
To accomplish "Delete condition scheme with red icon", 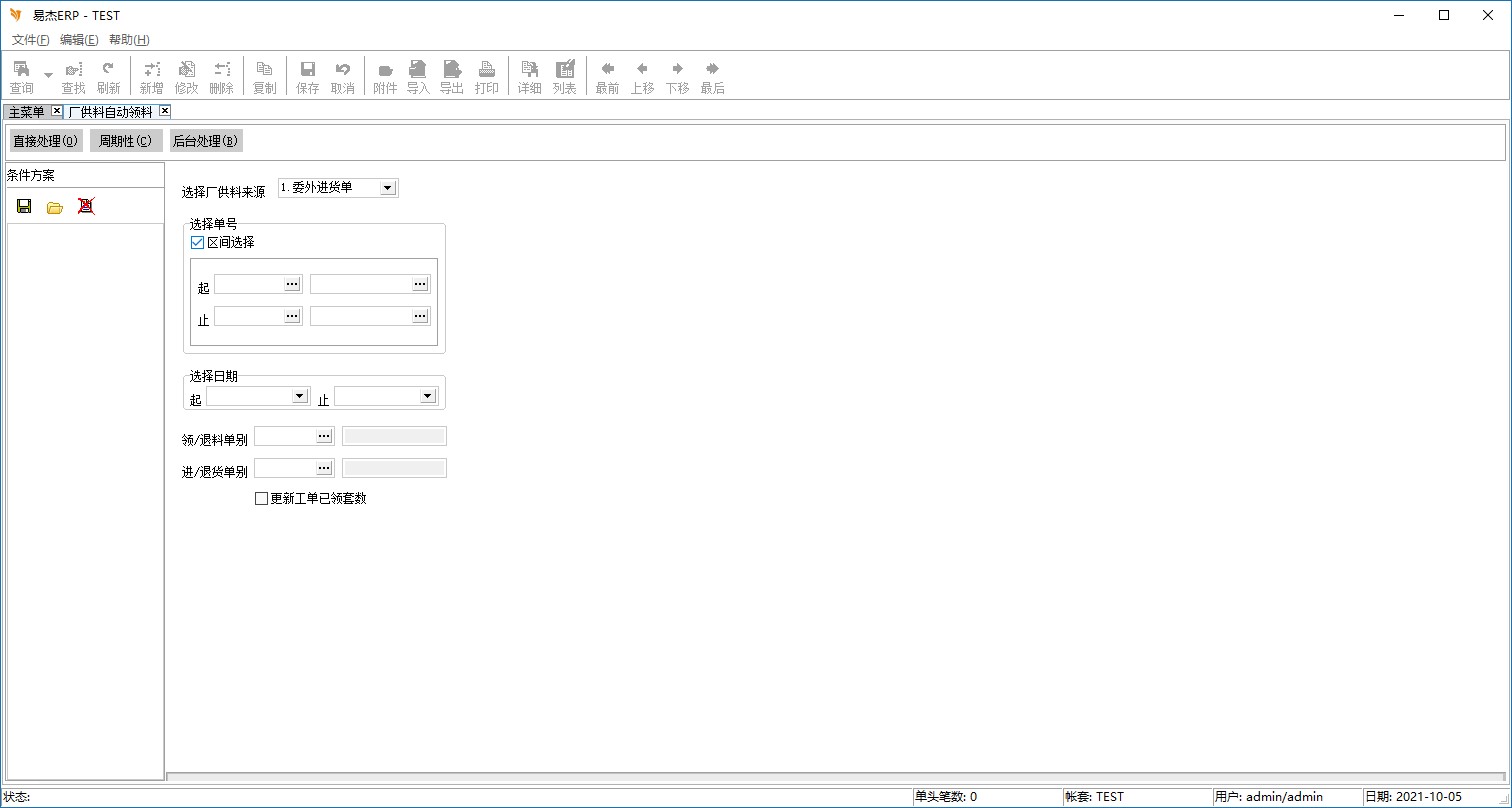I will click(x=86, y=206).
